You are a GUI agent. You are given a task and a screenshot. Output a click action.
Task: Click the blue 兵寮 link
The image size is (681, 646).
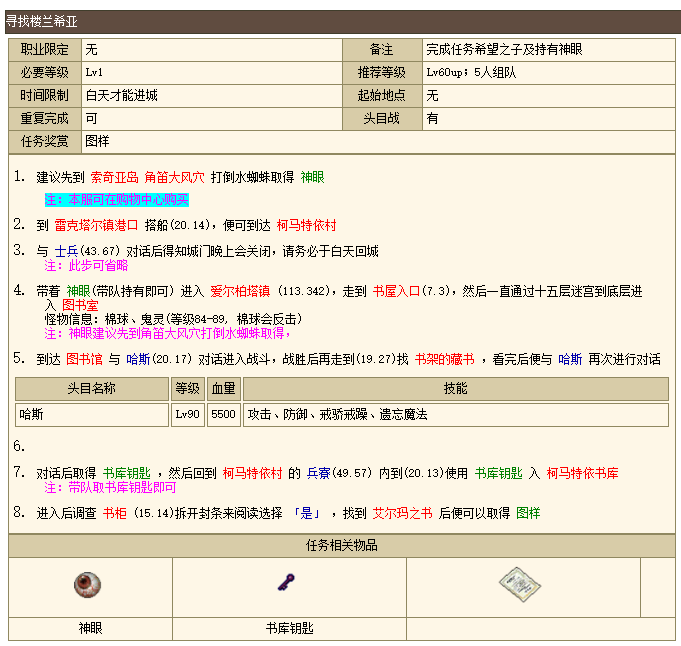tap(318, 473)
